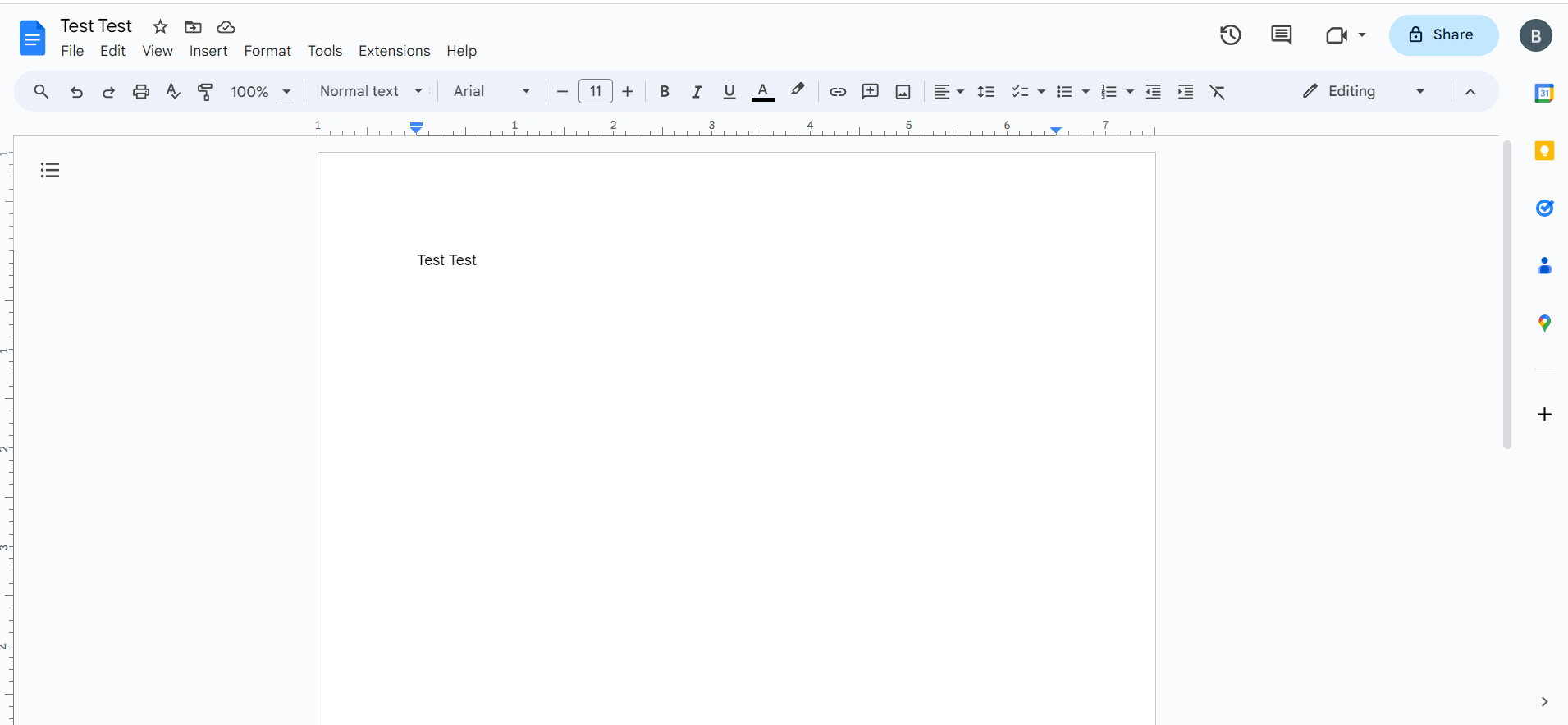Screen dimensions: 1568x725
Task: Open version history clock icon
Action: 1230,34
